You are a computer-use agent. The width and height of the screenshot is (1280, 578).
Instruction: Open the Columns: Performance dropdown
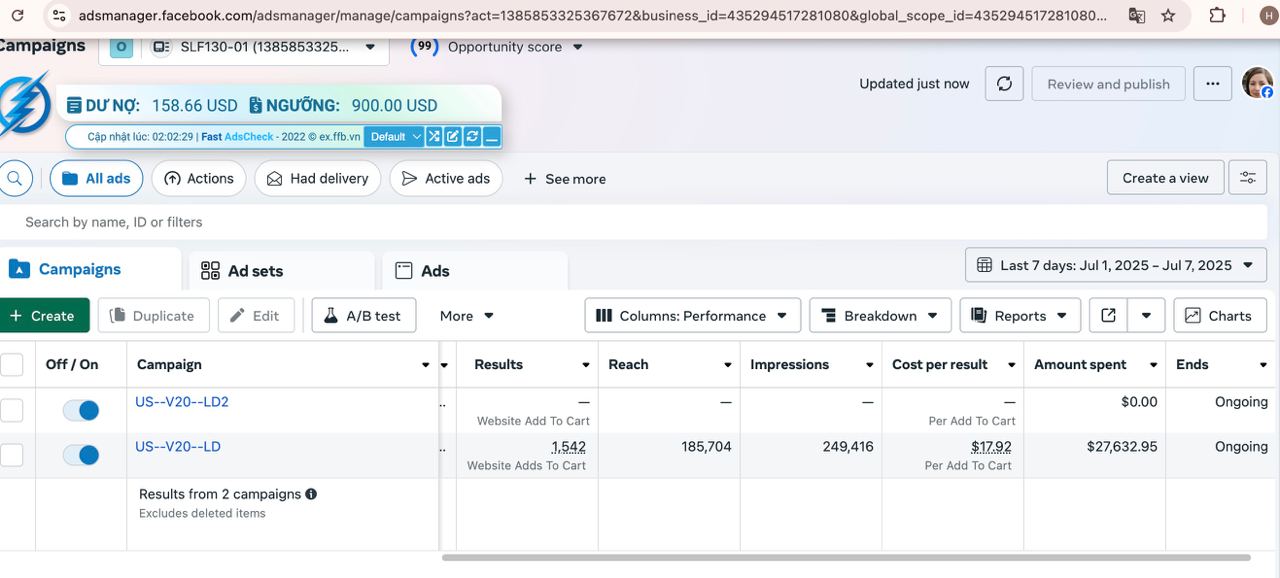pyautogui.click(x=693, y=316)
